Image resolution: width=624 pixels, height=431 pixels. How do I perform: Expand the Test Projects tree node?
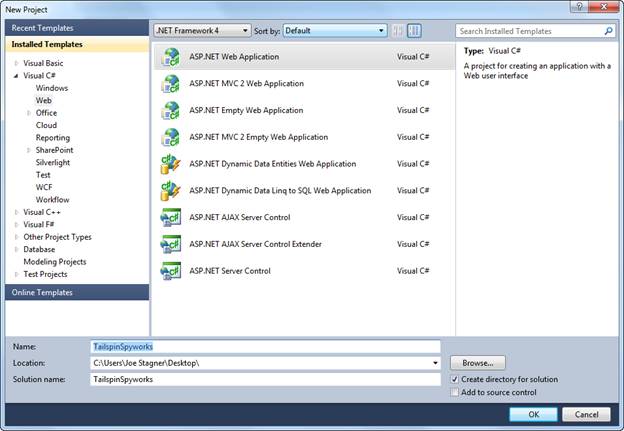[16, 275]
